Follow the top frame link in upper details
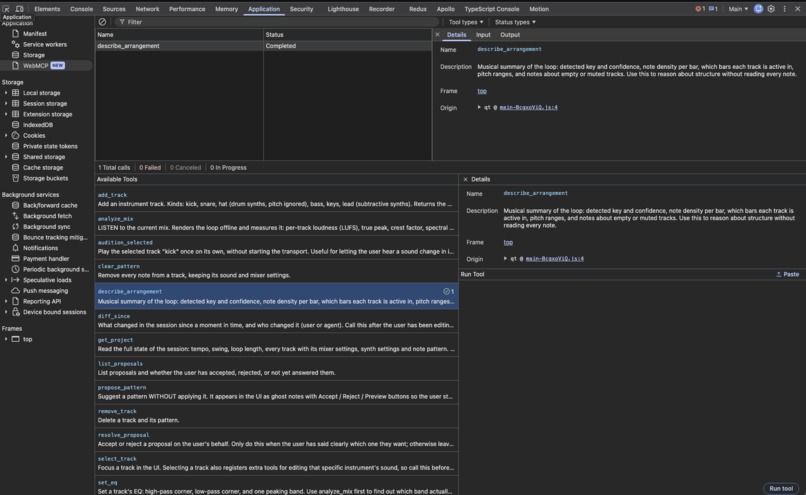This screenshot has height=495, width=806. pyautogui.click(x=482, y=91)
